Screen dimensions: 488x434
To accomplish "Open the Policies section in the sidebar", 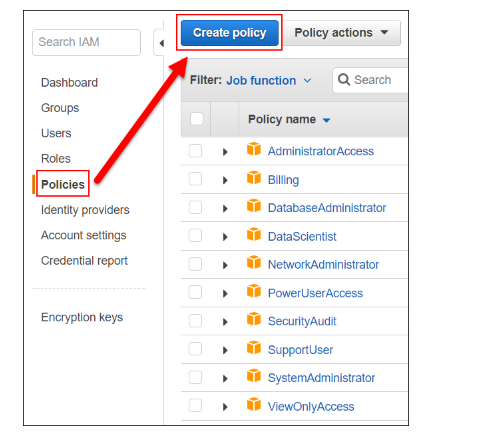I will point(63,184).
